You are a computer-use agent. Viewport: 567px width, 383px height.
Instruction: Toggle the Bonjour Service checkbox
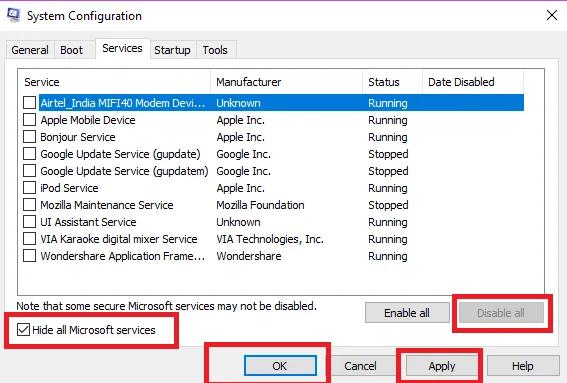(x=29, y=137)
